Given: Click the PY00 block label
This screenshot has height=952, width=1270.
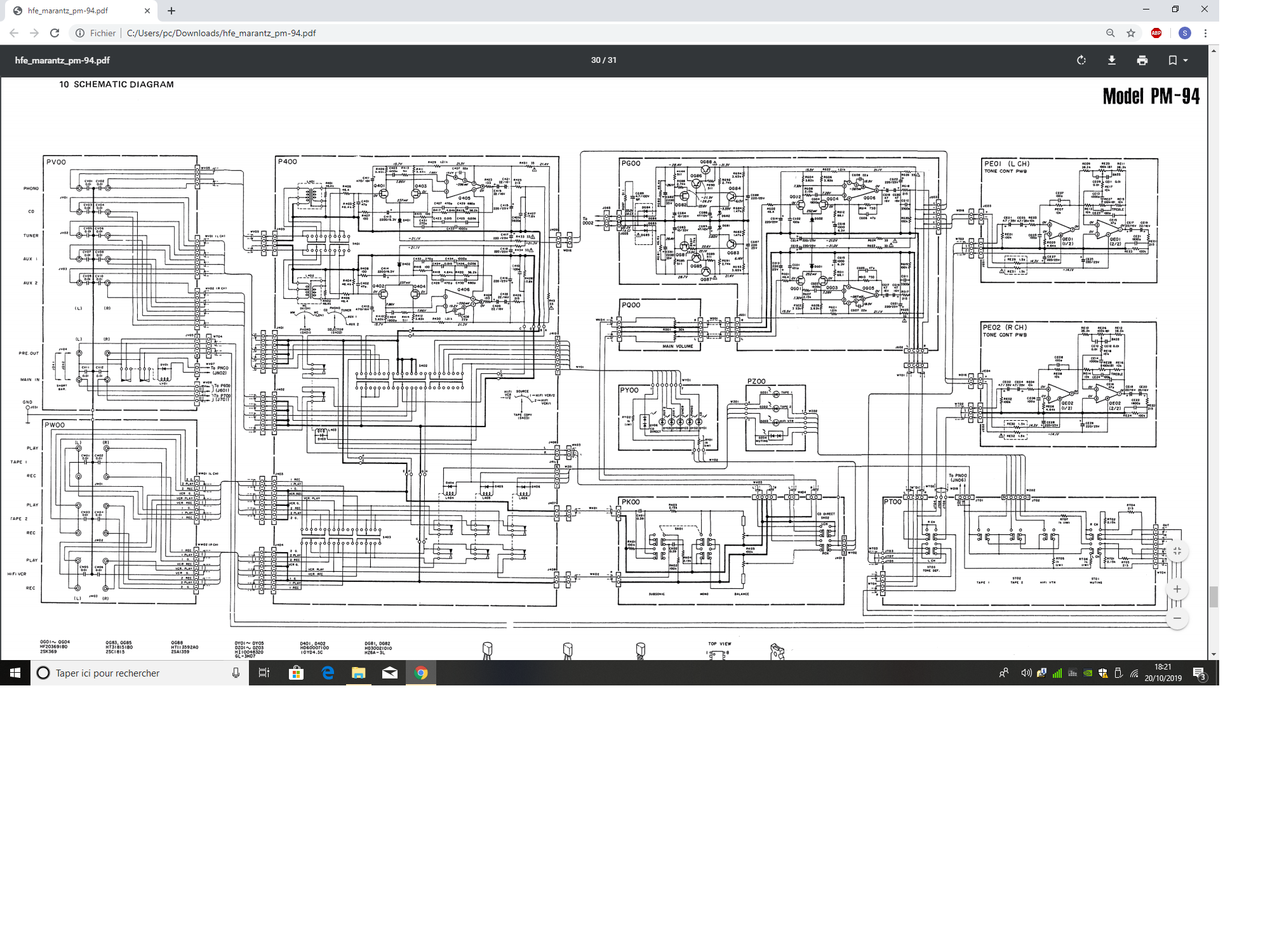Looking at the screenshot, I should click(629, 390).
